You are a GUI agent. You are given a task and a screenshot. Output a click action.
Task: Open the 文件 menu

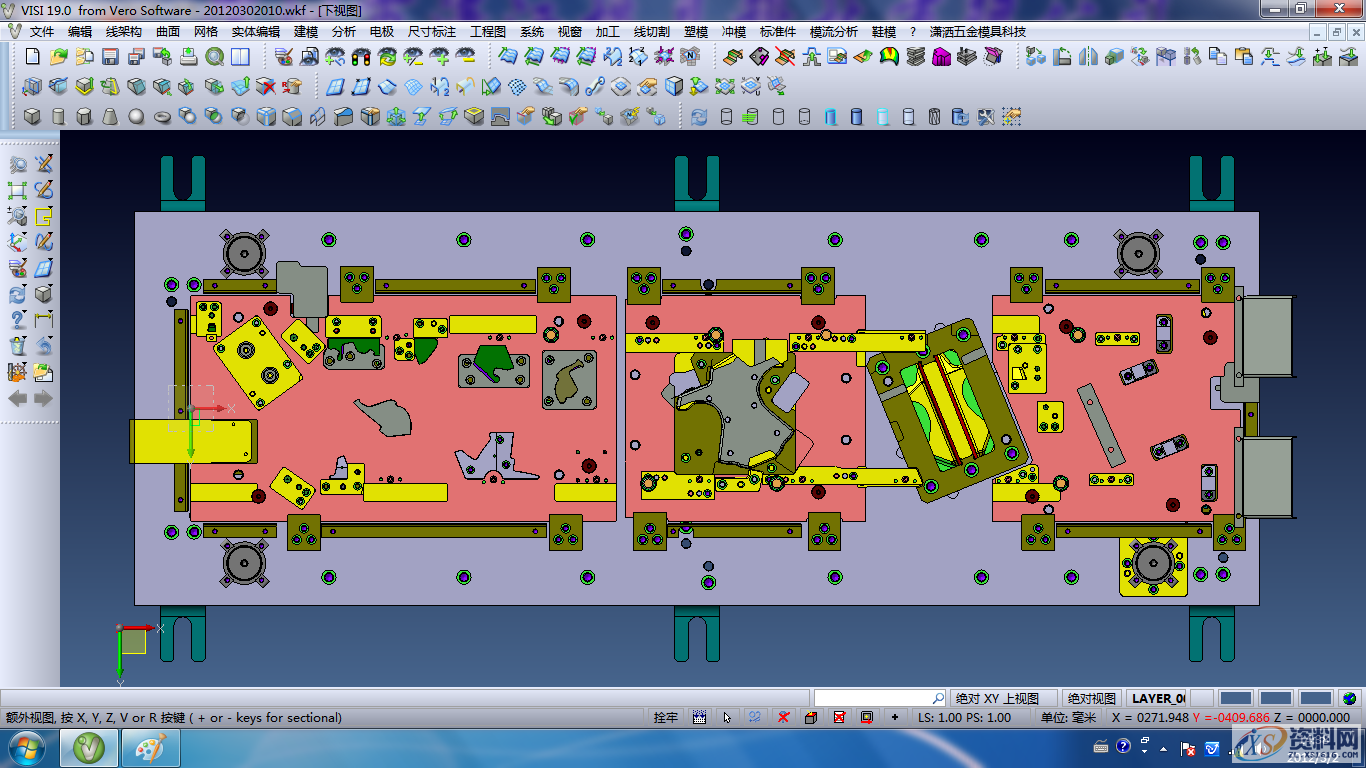point(42,32)
